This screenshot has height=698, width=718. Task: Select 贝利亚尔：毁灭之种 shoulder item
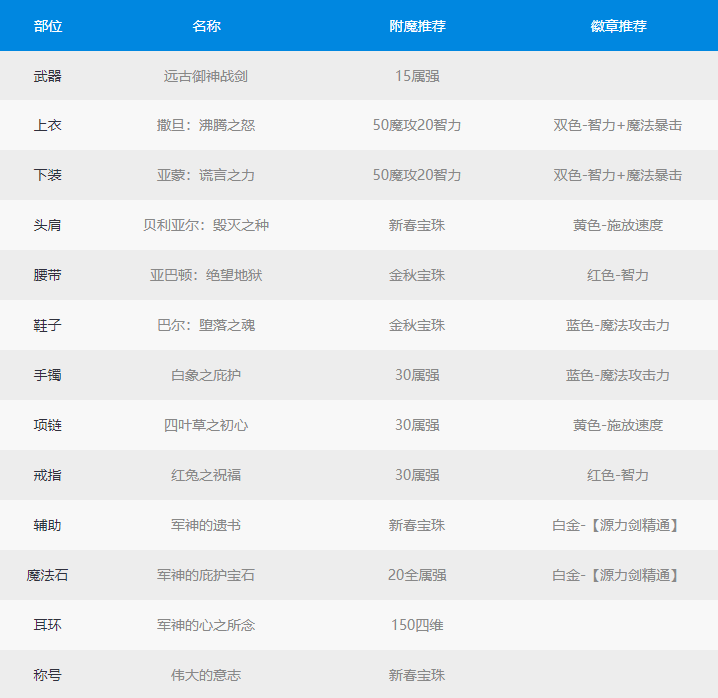206,226
